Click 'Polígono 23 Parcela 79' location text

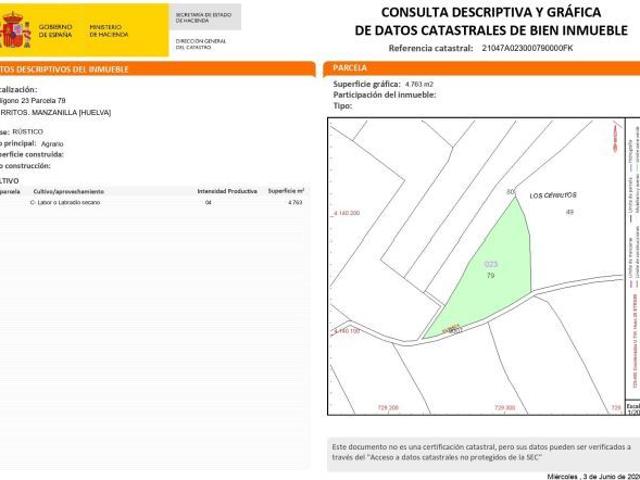tap(33, 100)
